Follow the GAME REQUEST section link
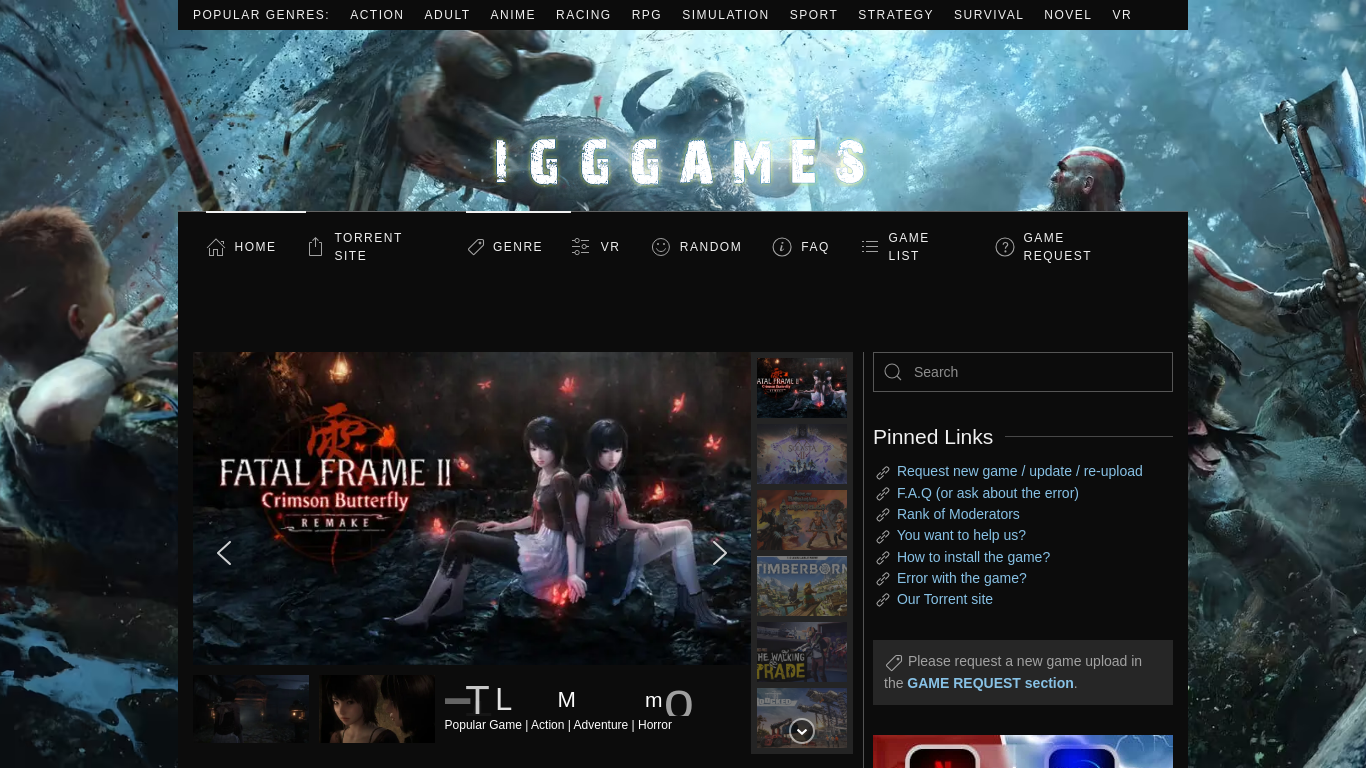 [990, 683]
